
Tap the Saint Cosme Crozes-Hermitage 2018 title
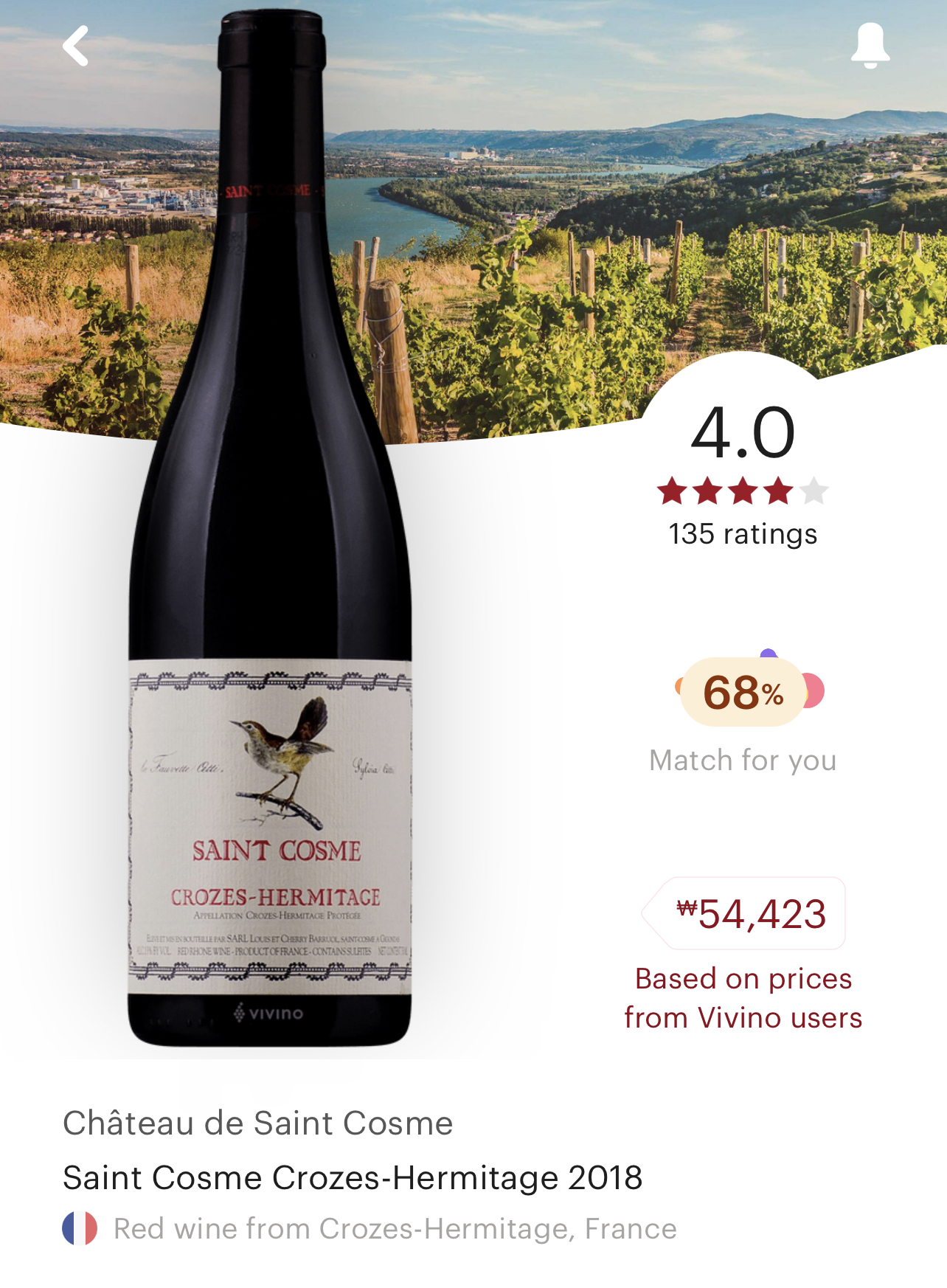tap(353, 1177)
